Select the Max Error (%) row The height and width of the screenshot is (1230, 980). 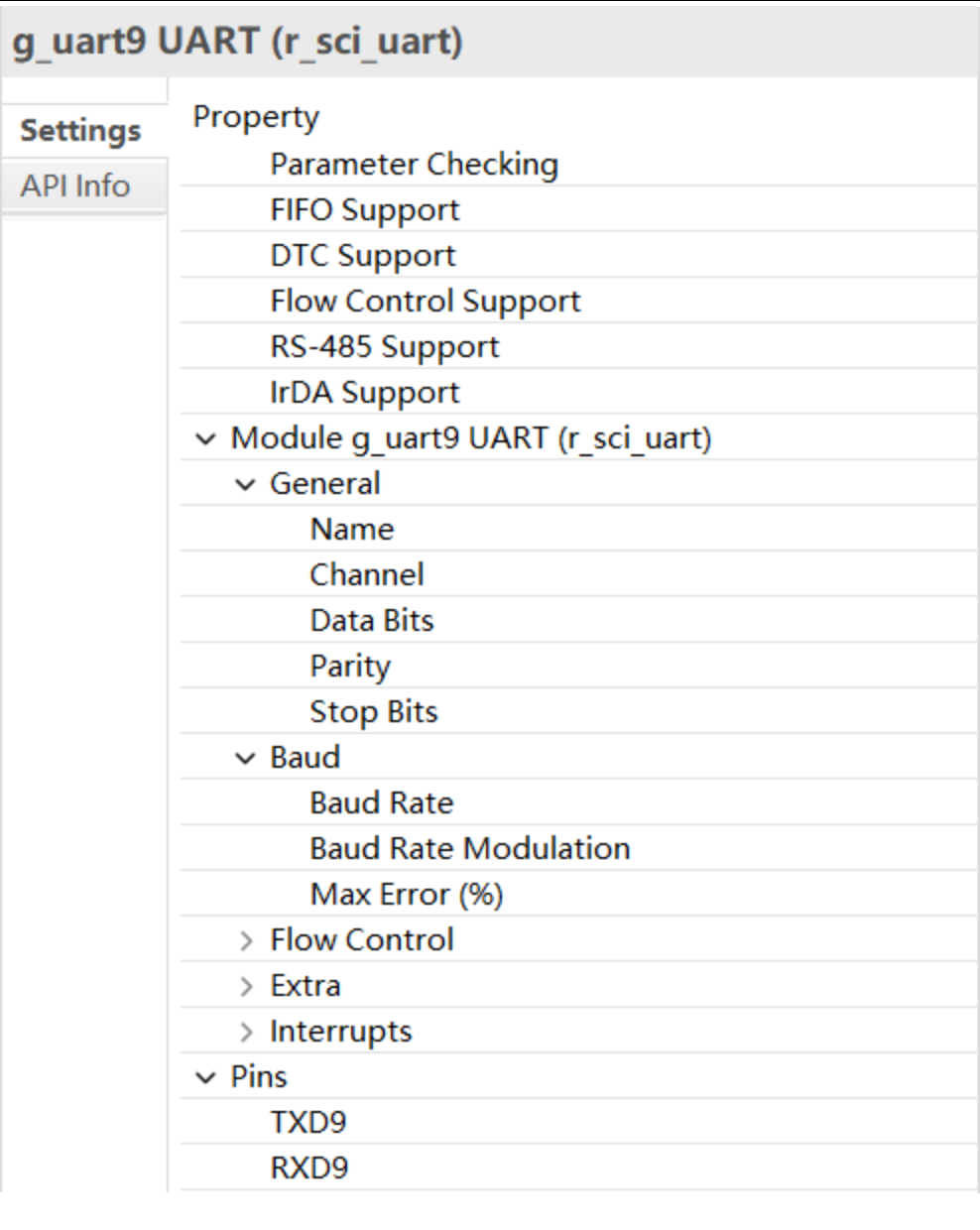578,894
